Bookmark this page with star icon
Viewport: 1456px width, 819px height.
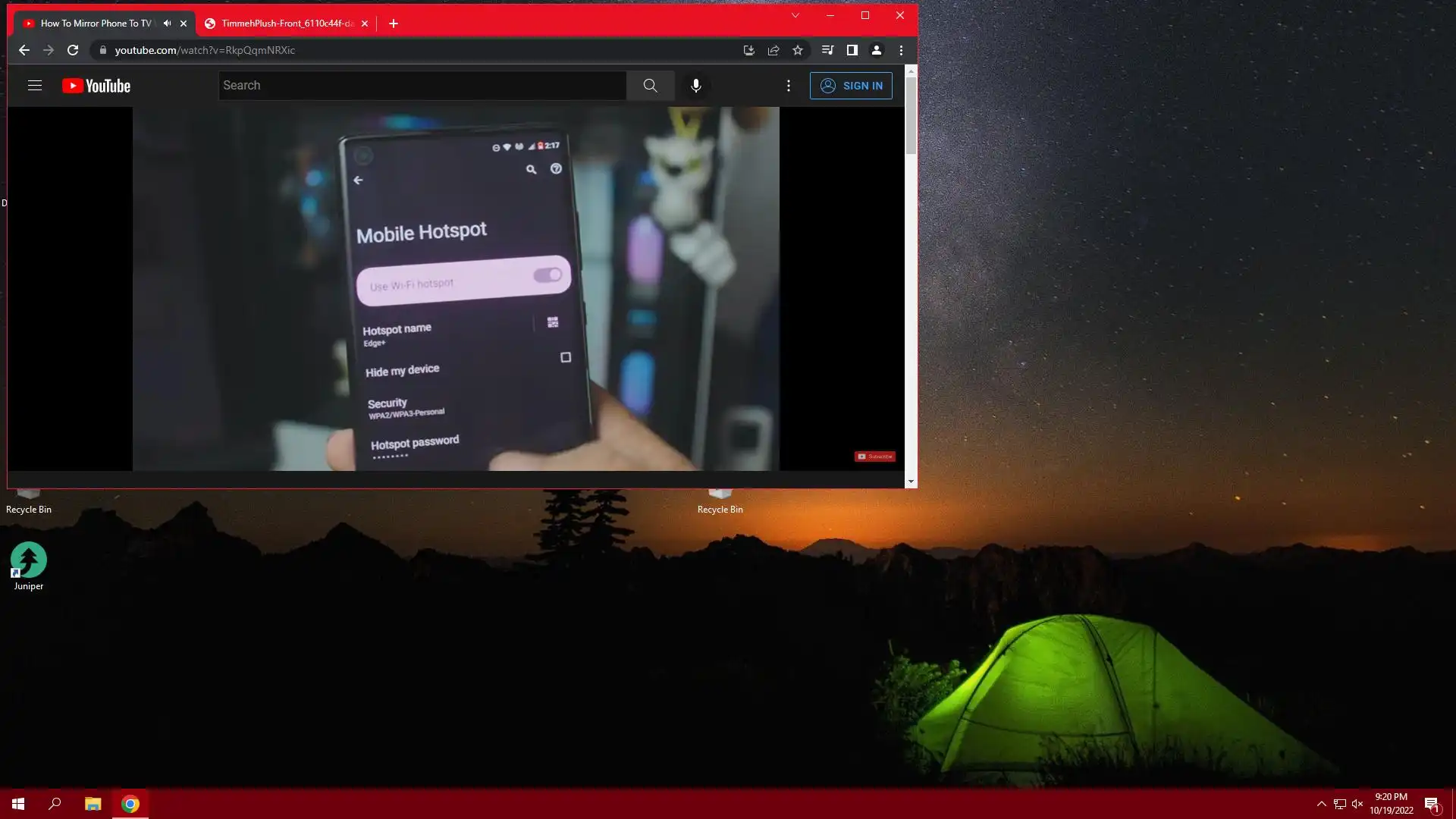pyautogui.click(x=798, y=50)
